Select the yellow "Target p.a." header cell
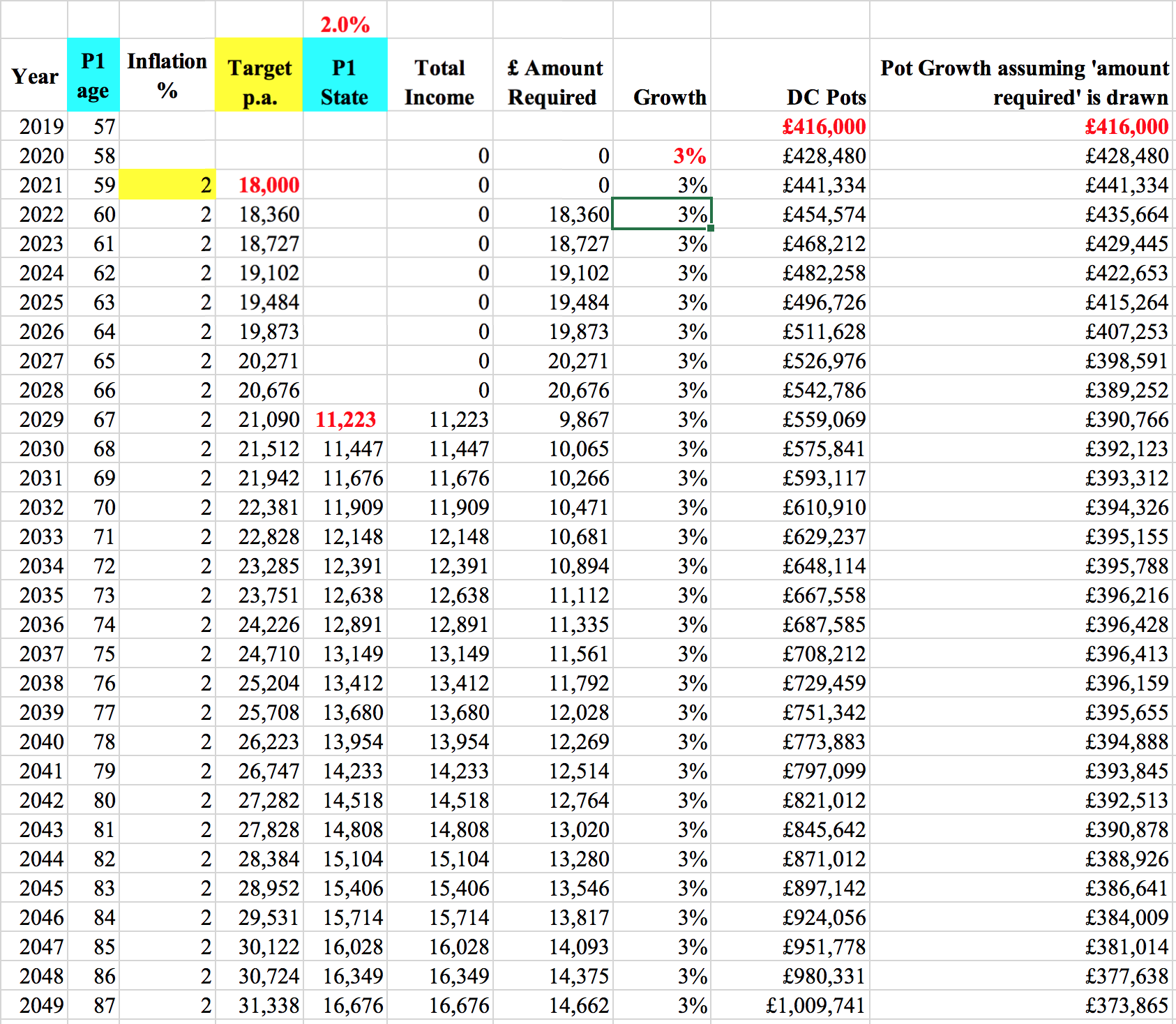The width and height of the screenshot is (1176, 1024). (x=259, y=75)
